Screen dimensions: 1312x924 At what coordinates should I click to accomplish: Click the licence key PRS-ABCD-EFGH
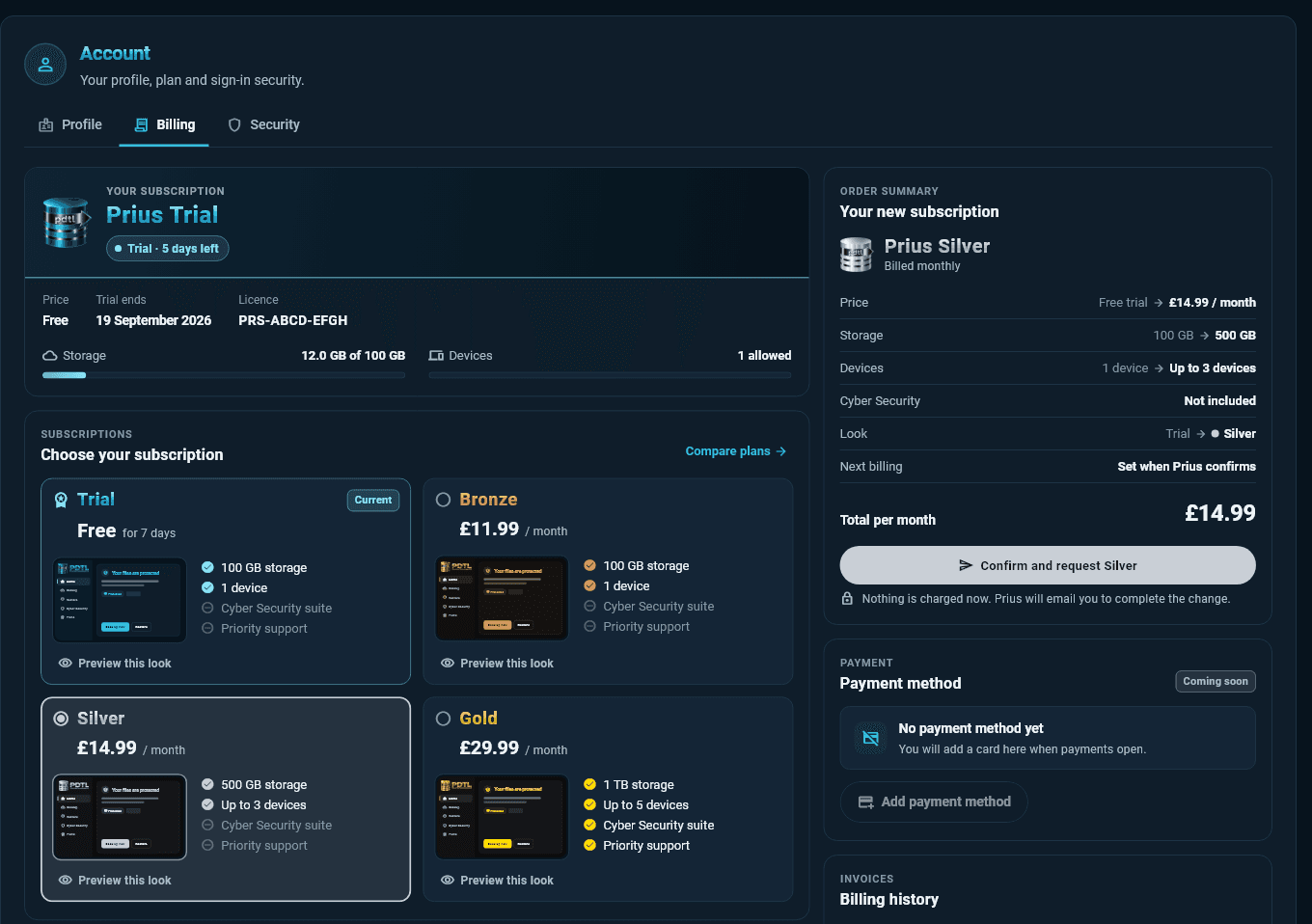click(x=293, y=321)
